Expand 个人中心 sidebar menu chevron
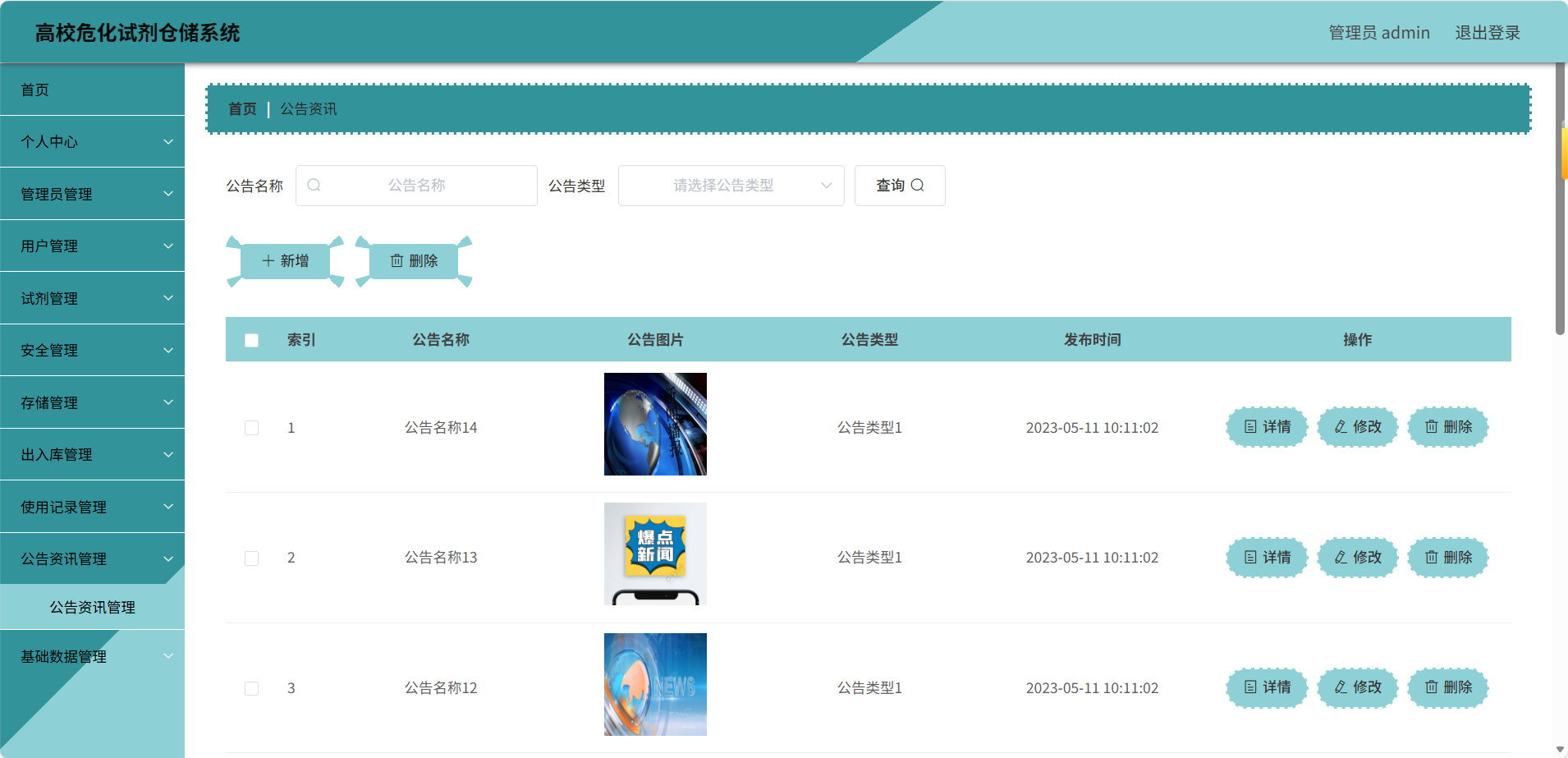Image resolution: width=1568 pixels, height=758 pixels. point(168,142)
